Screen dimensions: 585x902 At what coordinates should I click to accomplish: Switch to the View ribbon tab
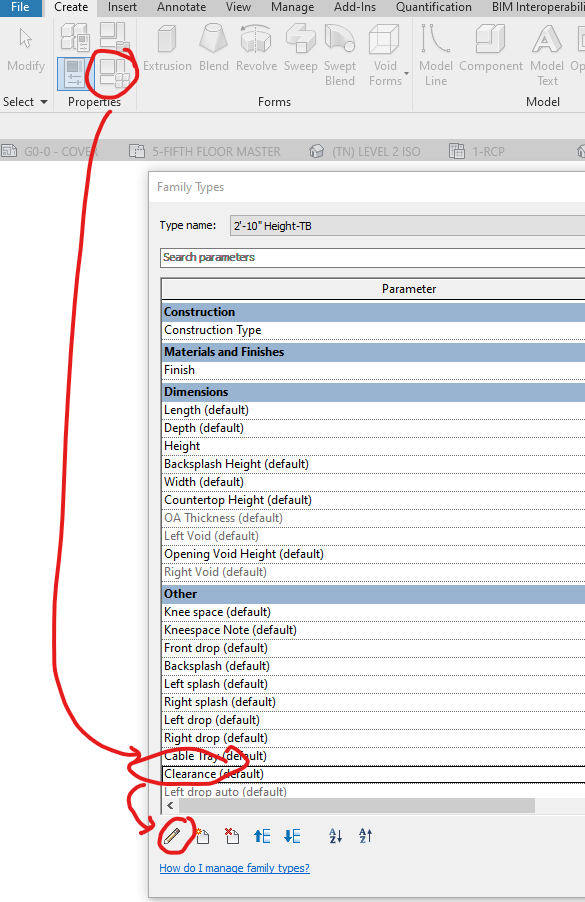pyautogui.click(x=238, y=7)
